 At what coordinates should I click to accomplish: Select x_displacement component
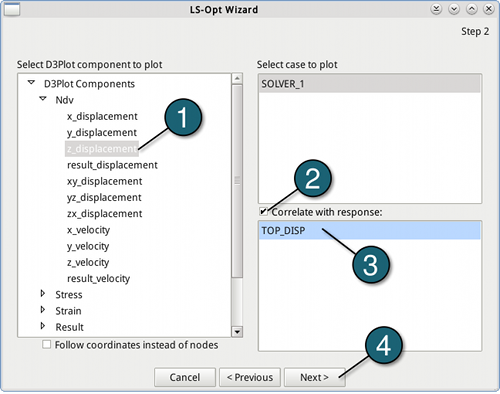102,116
